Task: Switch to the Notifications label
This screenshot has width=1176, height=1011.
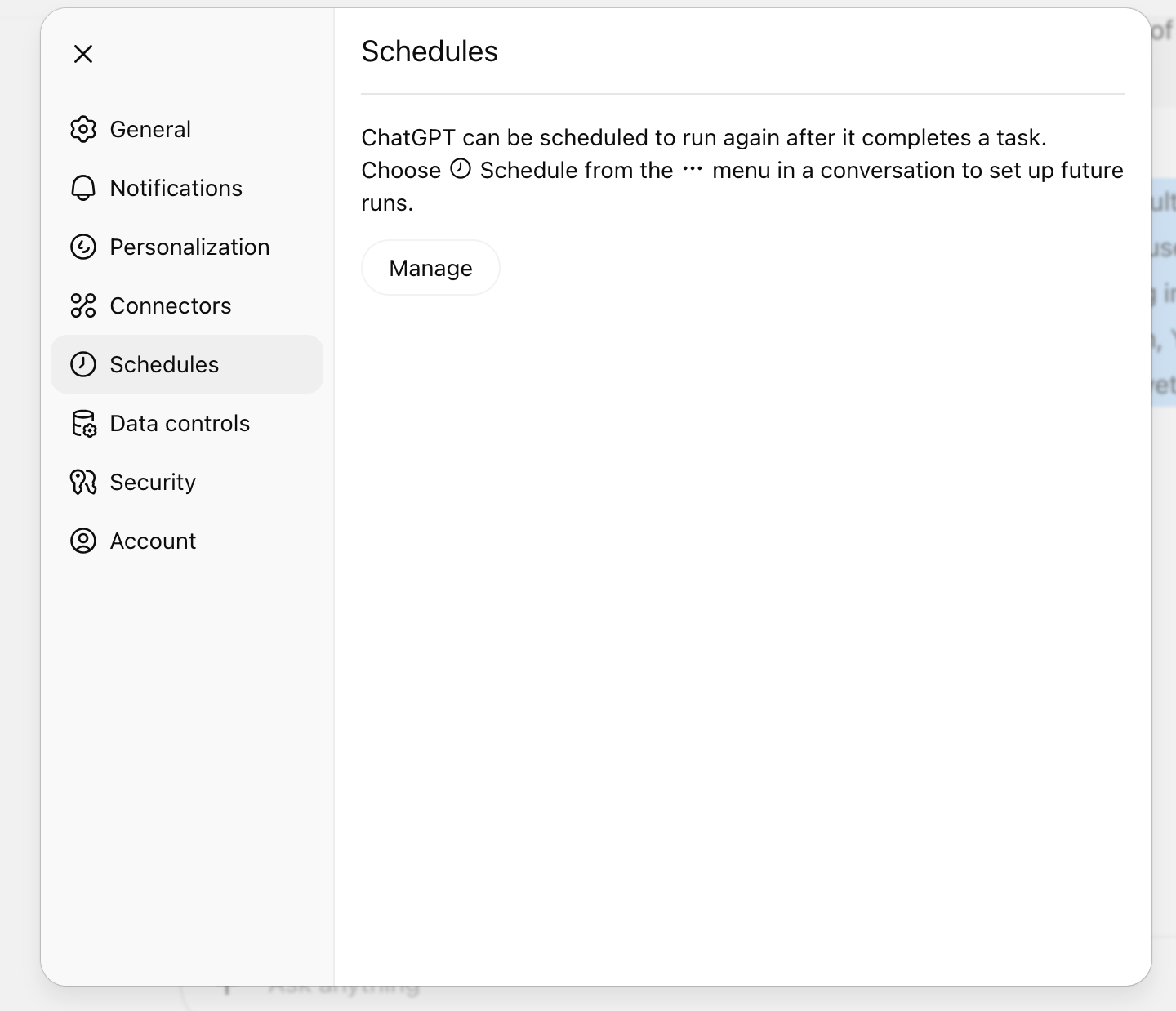Action: [x=176, y=188]
